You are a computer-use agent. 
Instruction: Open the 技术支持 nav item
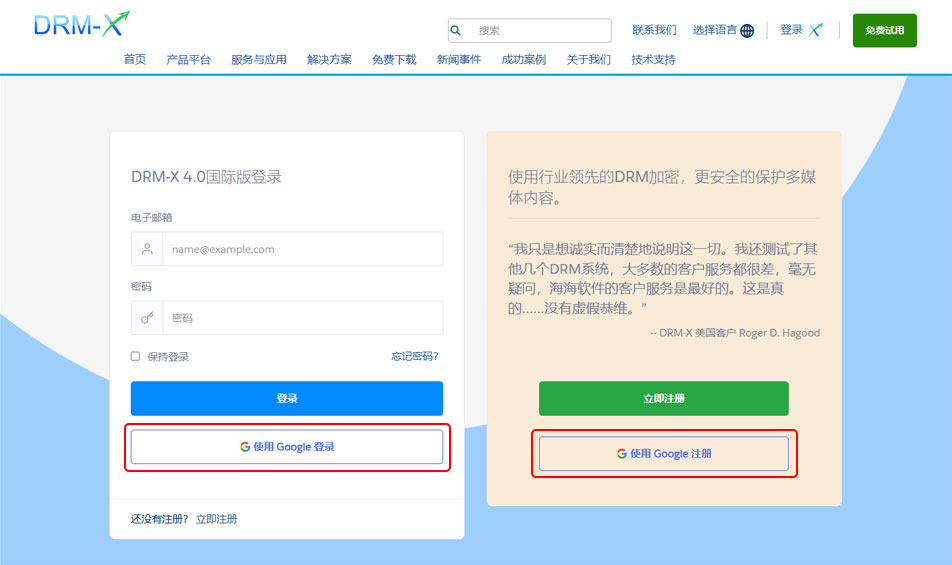(x=653, y=60)
